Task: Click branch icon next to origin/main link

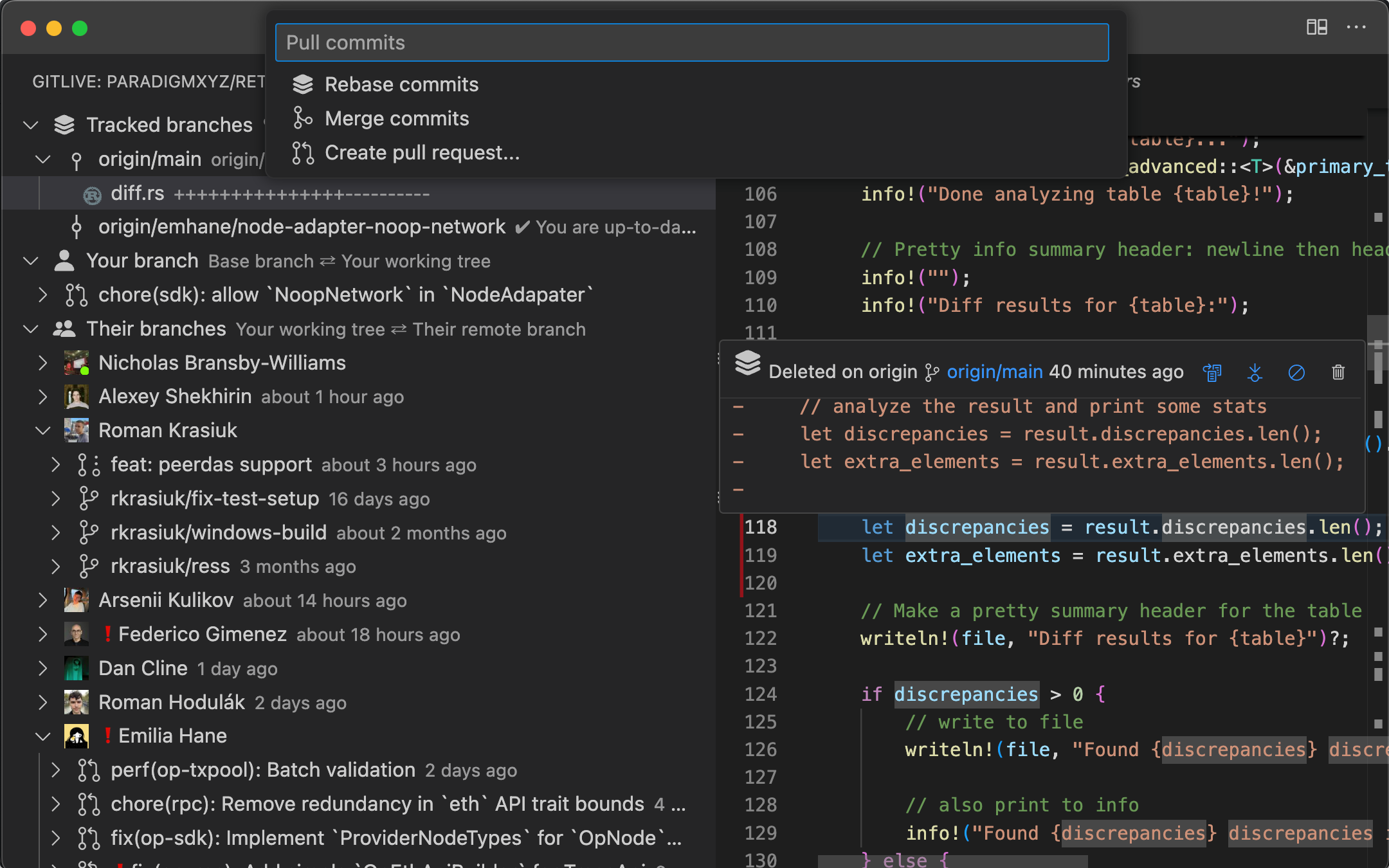Action: pyautogui.click(x=932, y=372)
